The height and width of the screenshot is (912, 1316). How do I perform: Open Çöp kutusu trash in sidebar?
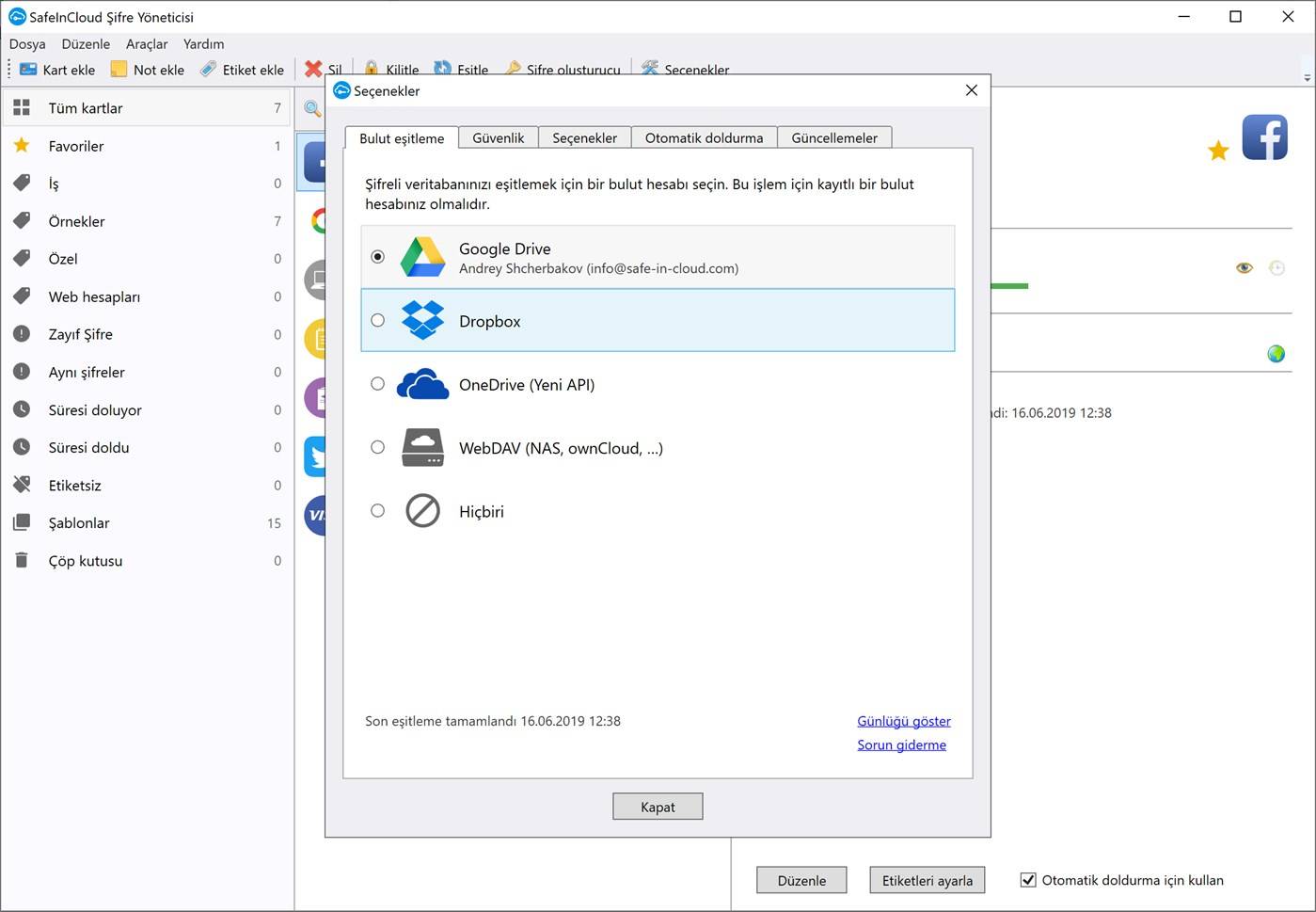pos(22,561)
